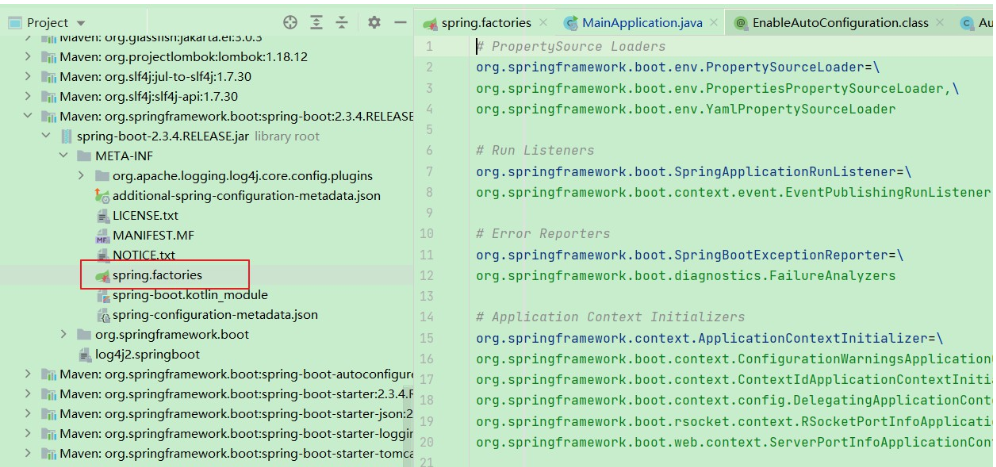Expand Maven lombok:1.18.12 library node
Image resolution: width=996 pixels, height=467 pixels.
(x=27, y=57)
